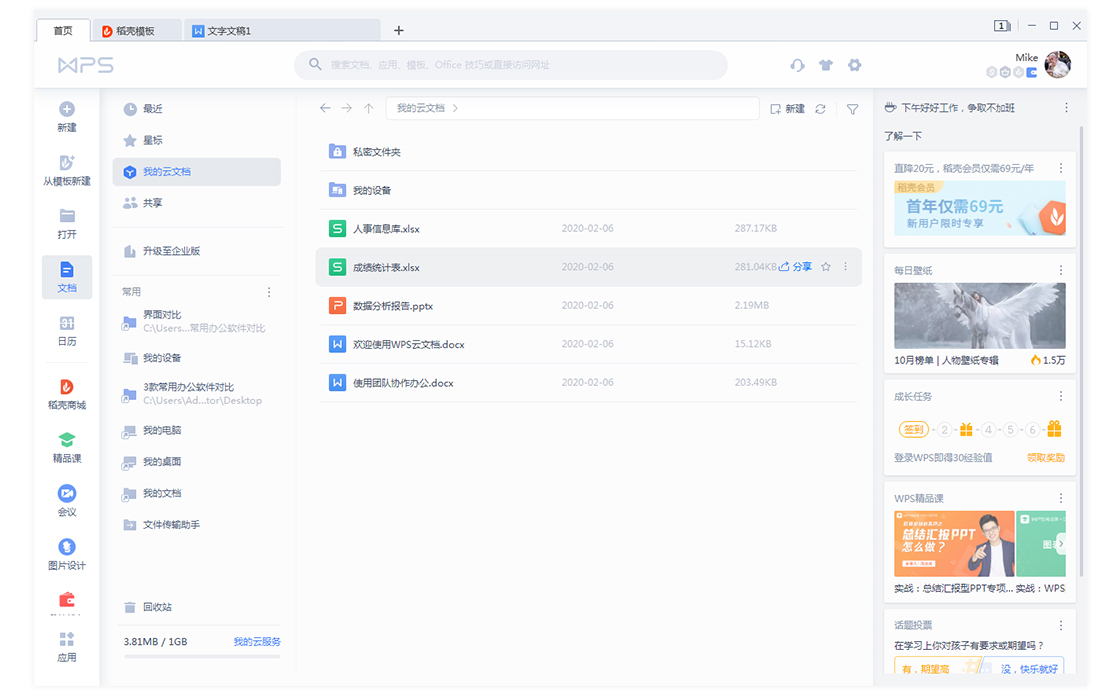
Task: Add a new tab with the plus button
Action: click(x=399, y=30)
